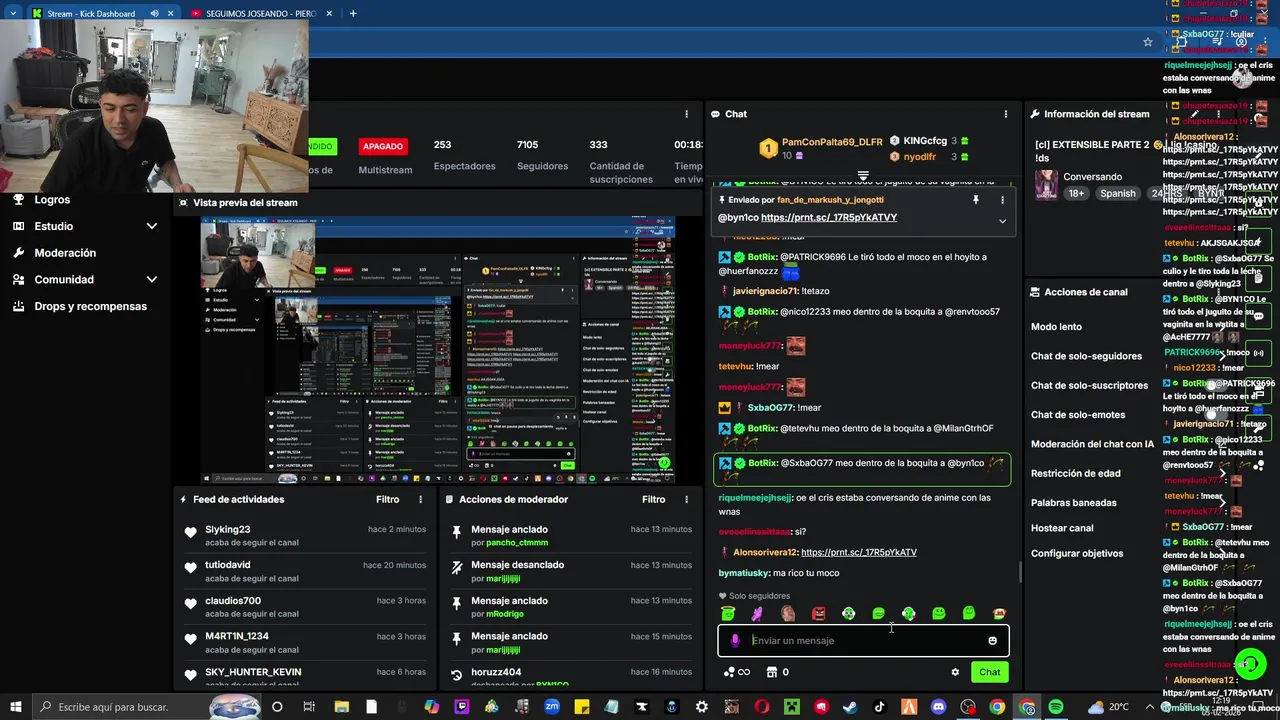
Task: Click M4RT1N_1234 in activity feed
Action: click(x=237, y=636)
